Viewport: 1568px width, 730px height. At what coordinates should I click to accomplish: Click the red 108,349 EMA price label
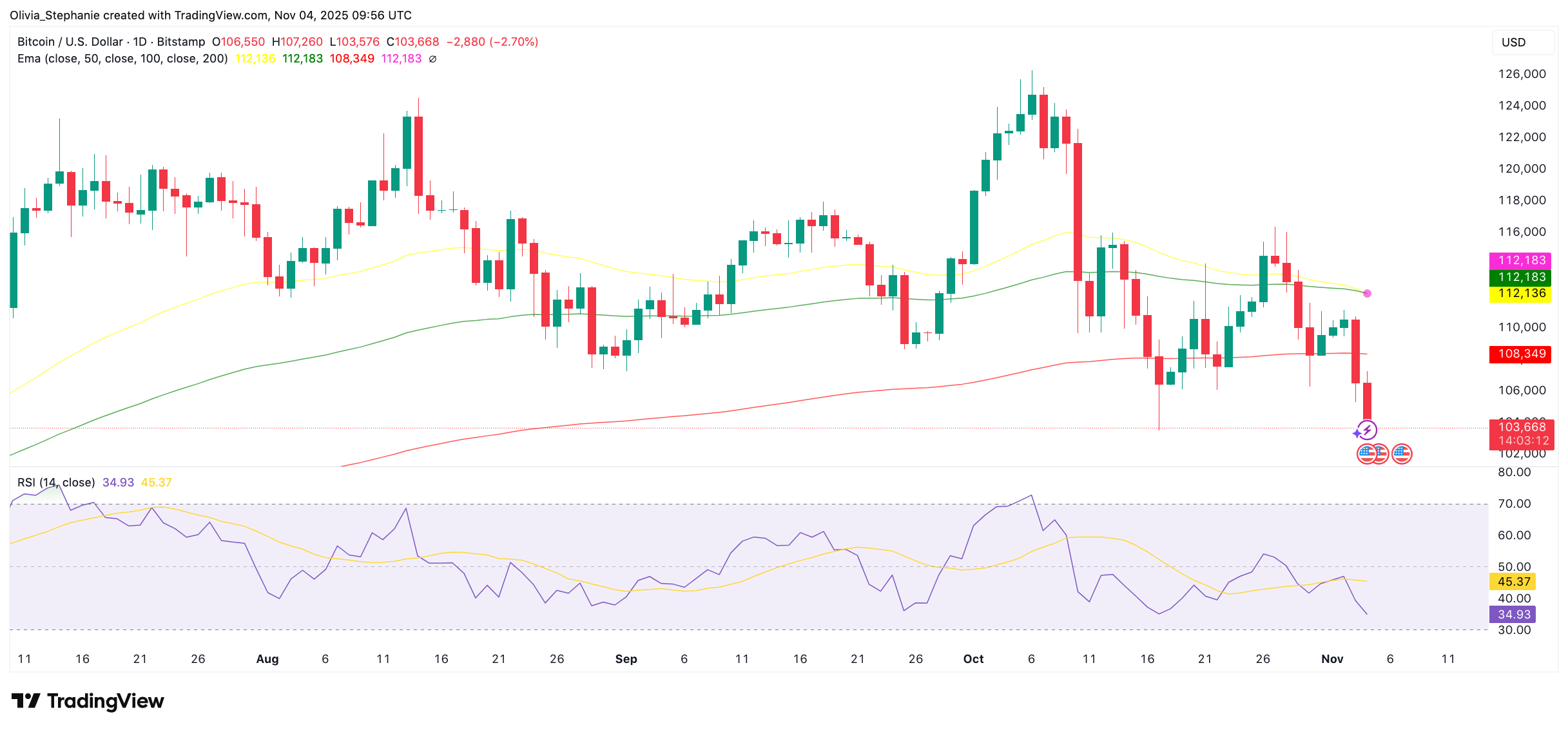(x=1521, y=354)
